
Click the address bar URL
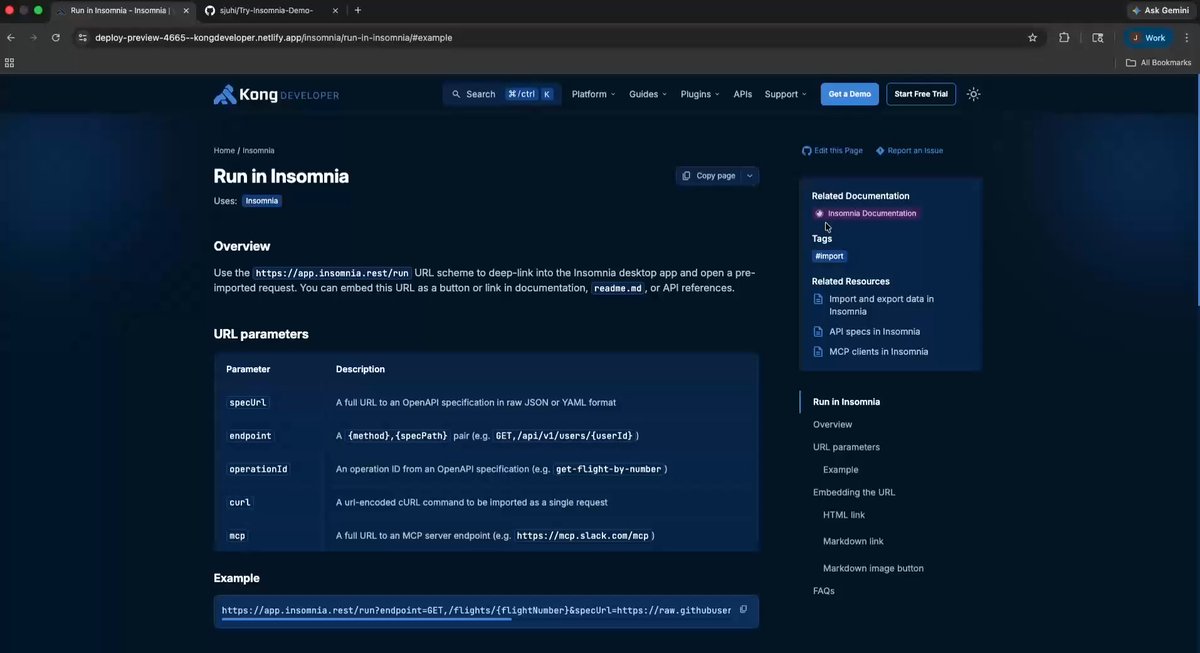pos(274,38)
